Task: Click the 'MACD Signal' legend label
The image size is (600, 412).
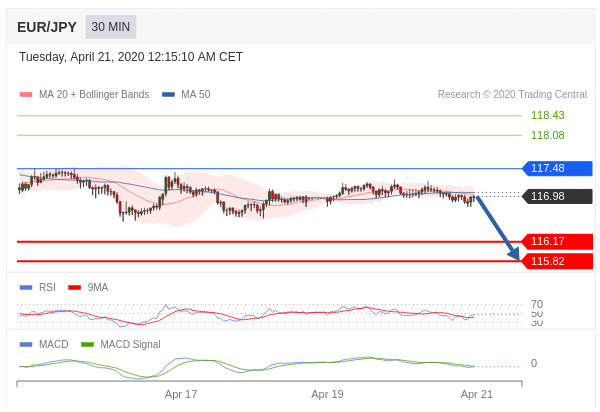Action: point(130,345)
